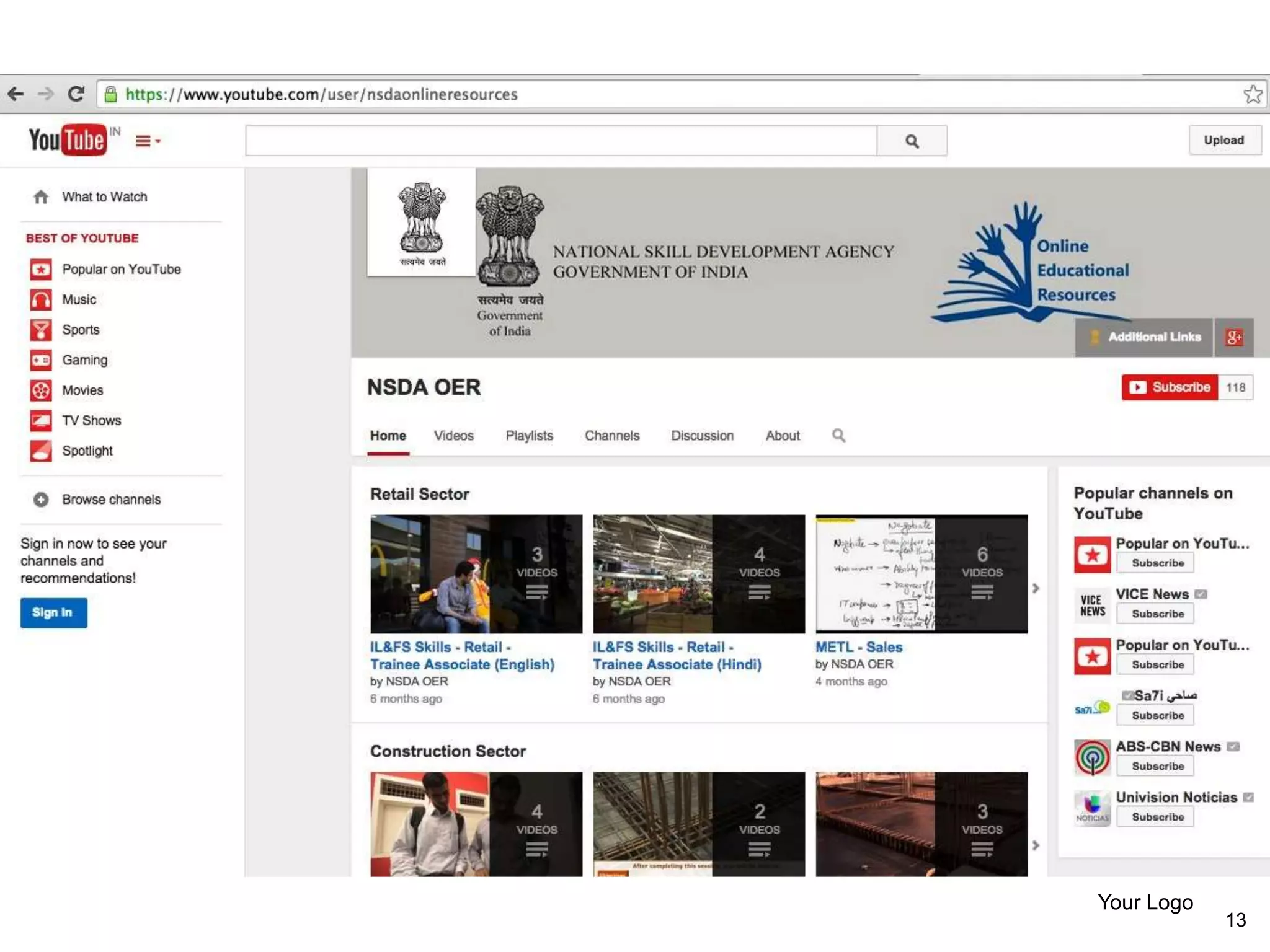1270x952 pixels.
Task: Open Browse channels plus icon
Action: (41, 500)
